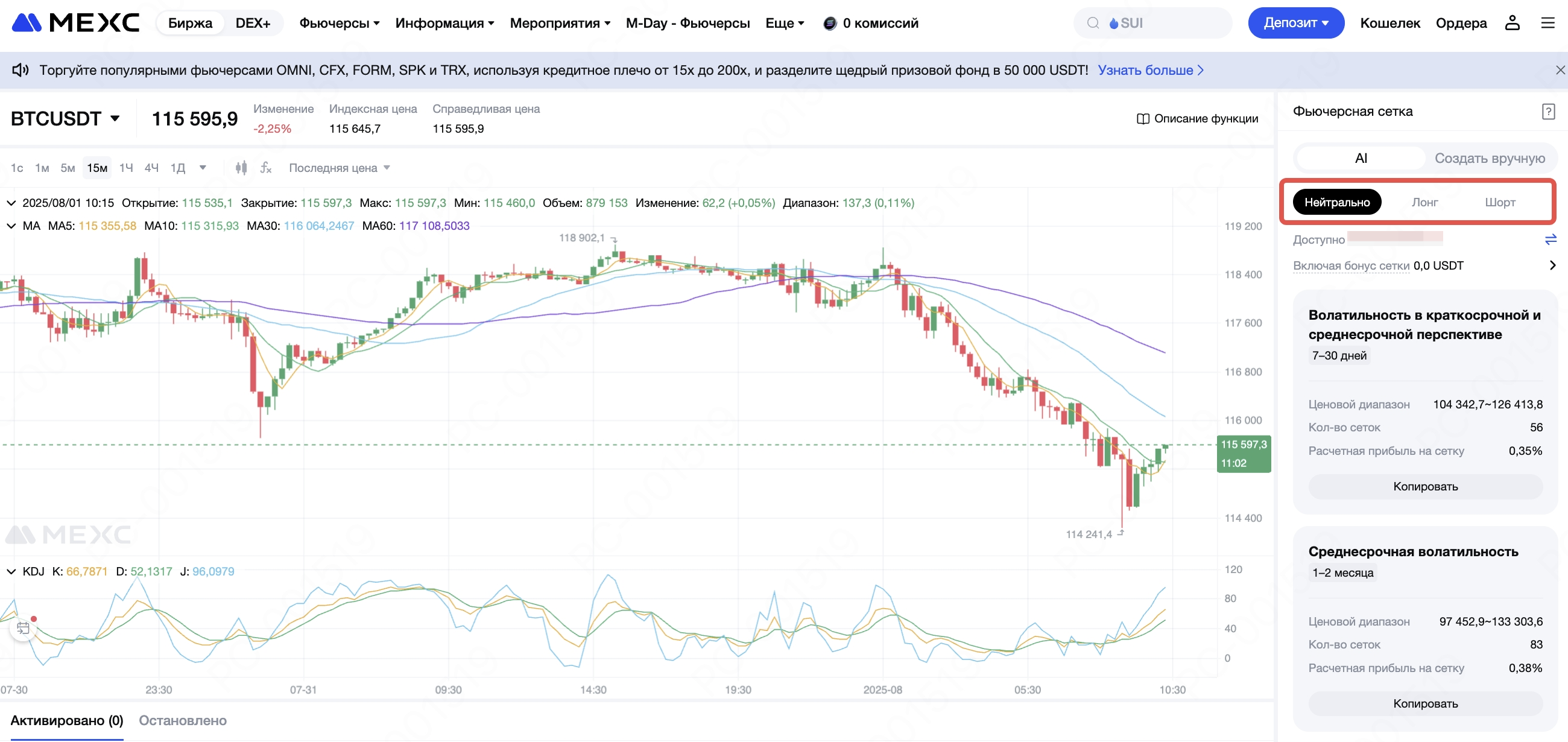
Task: Switch to Активировано (0) tab
Action: coord(67,720)
